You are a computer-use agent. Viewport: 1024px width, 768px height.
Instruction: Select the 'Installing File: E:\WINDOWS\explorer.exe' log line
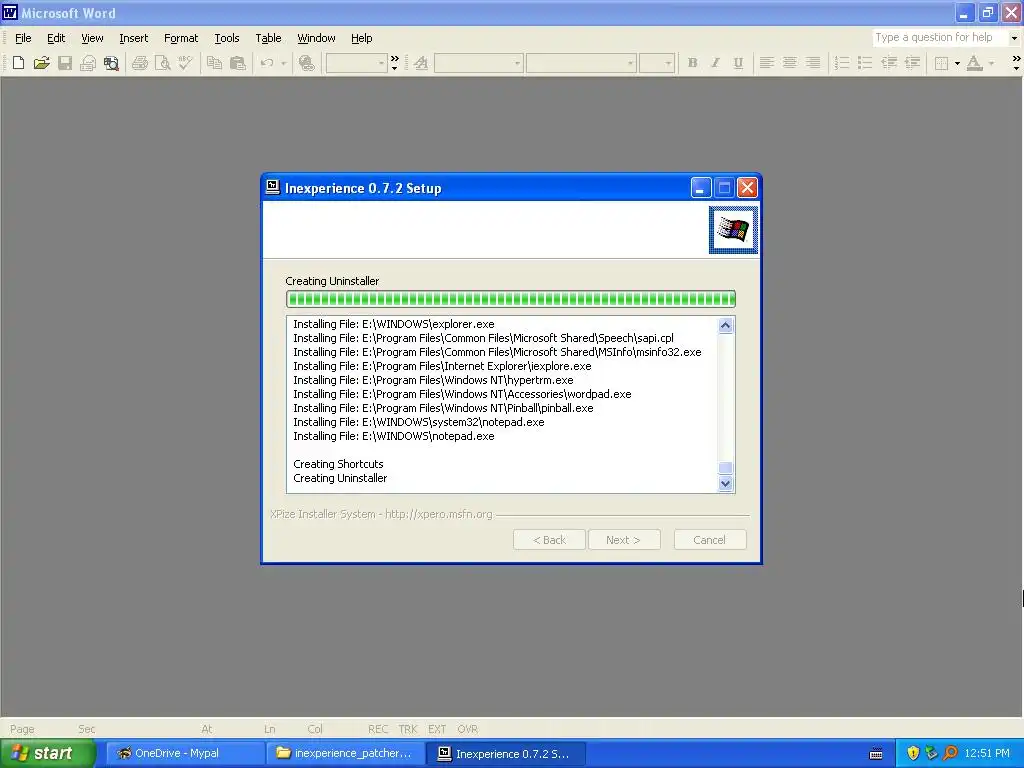pos(394,324)
